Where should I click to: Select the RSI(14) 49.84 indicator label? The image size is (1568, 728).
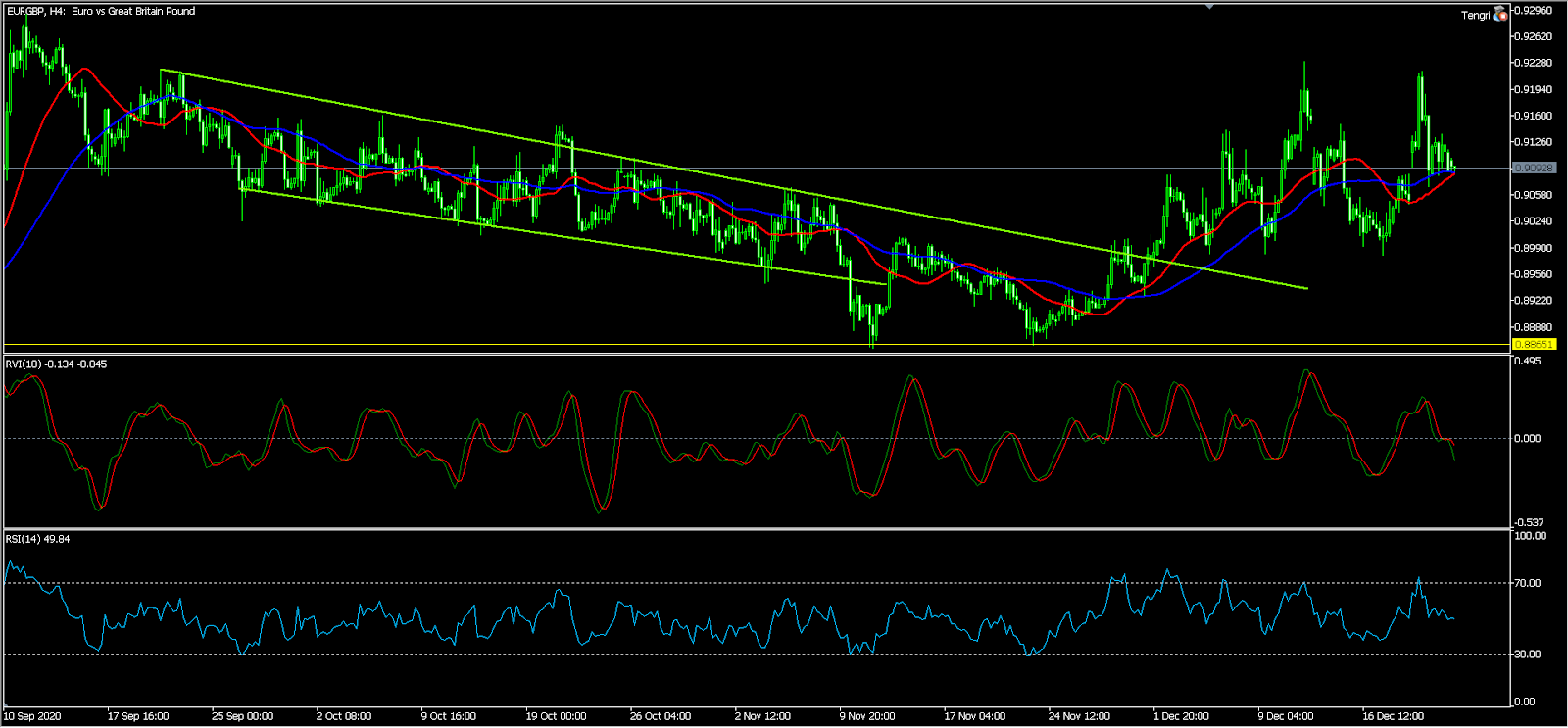38,539
